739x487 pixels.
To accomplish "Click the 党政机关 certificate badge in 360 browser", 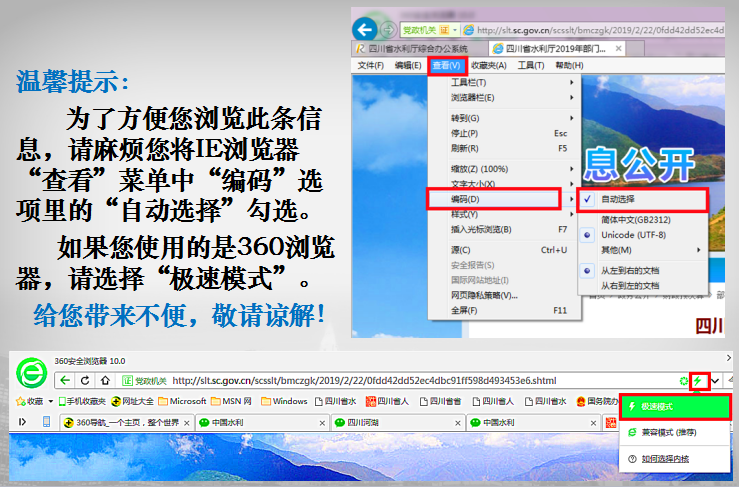I will click(144, 380).
